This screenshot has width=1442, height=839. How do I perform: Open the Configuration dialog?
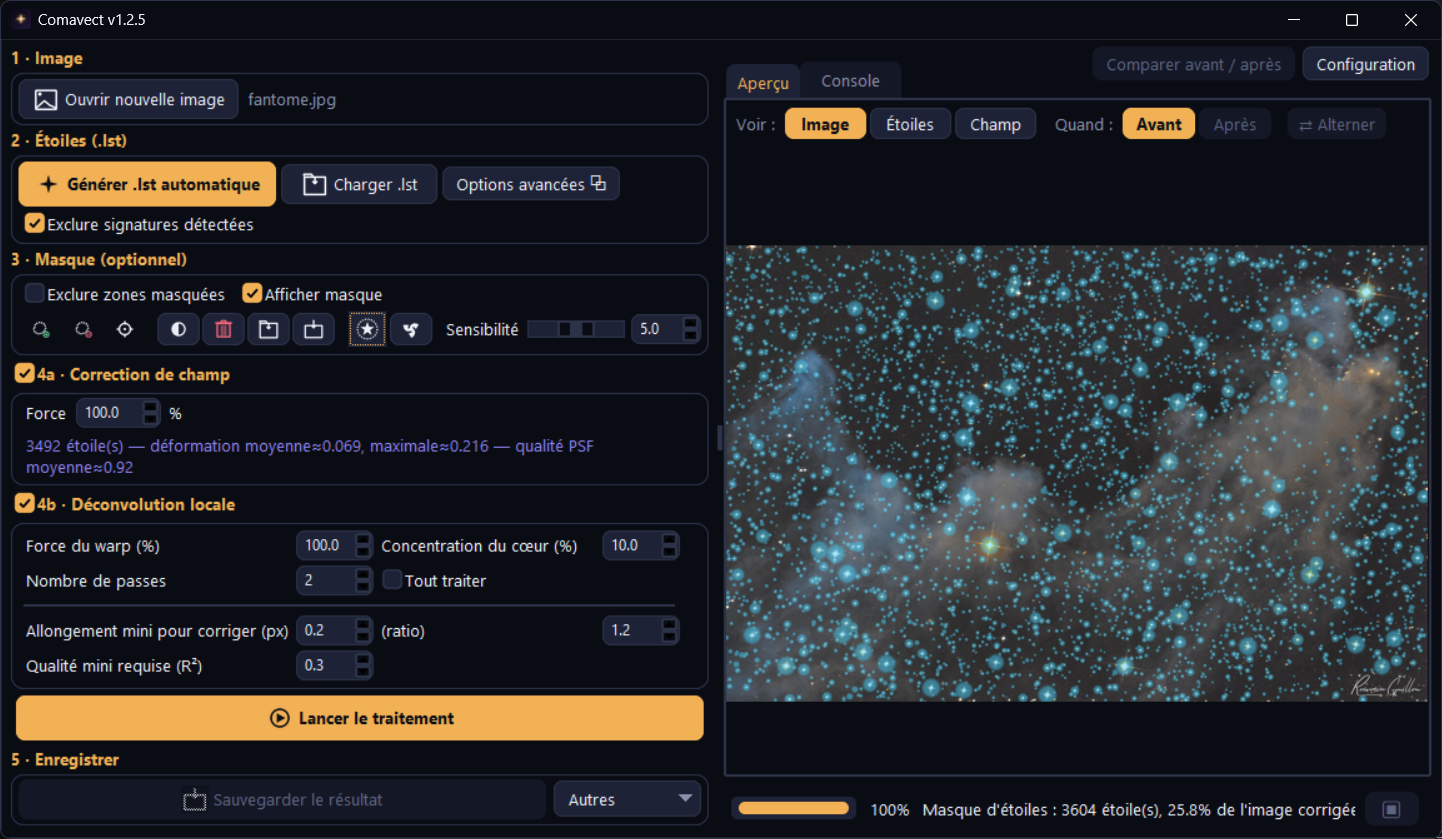coord(1365,64)
